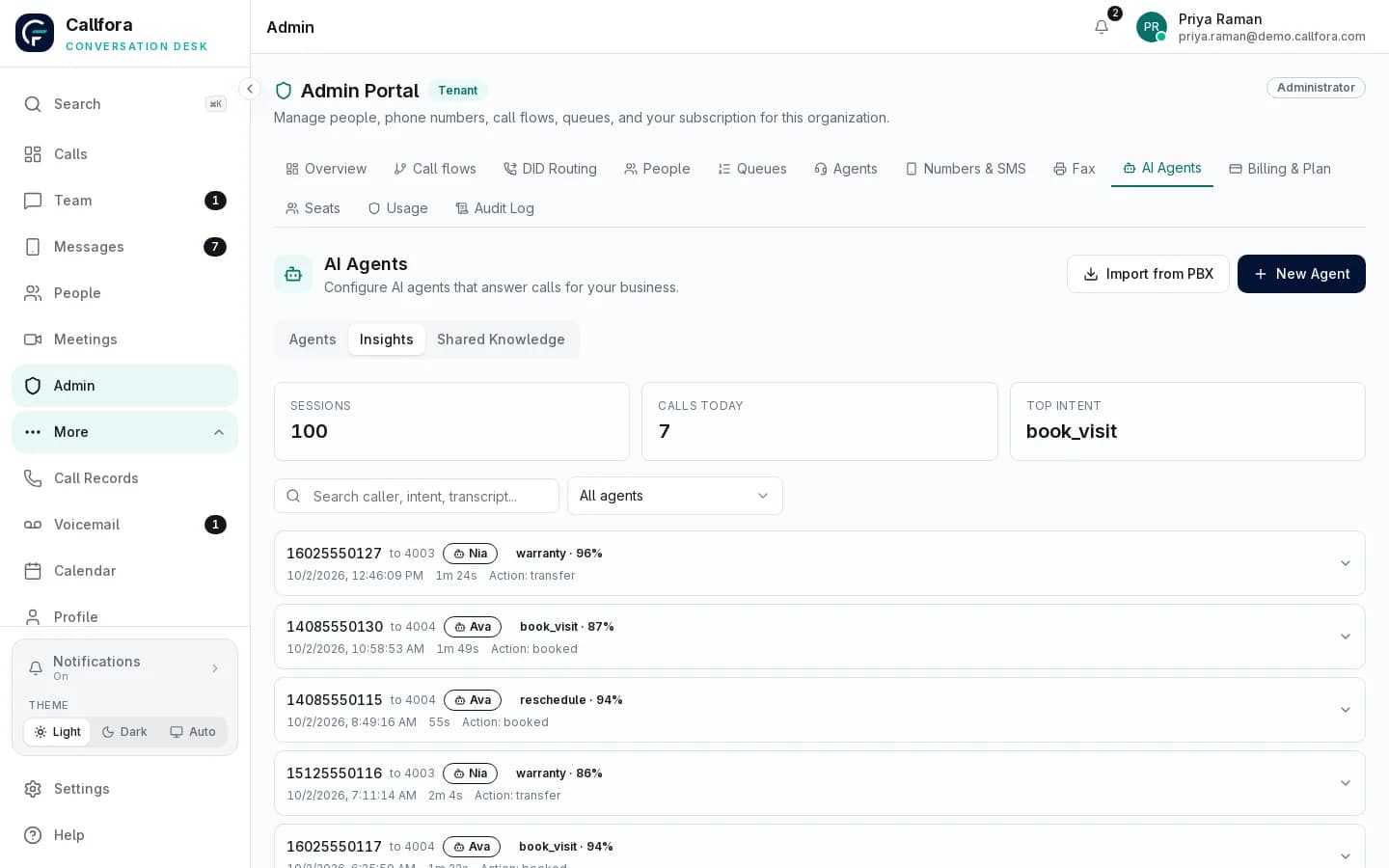
Task: Expand the 14085550115 reschedule call row
Action: [820, 710]
